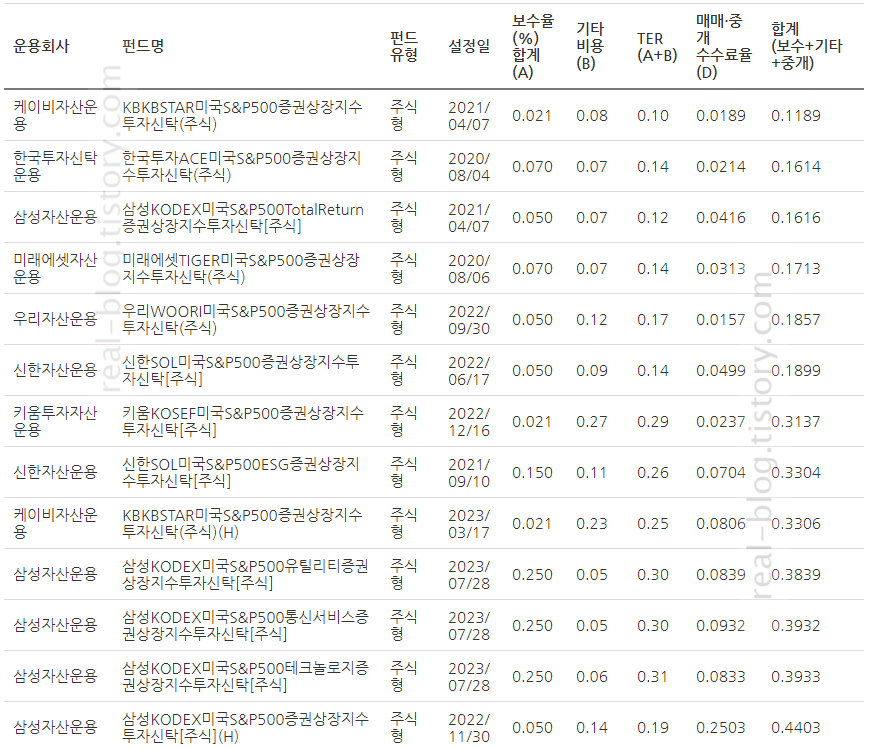The width and height of the screenshot is (871, 749).
Task: Click total value 0.3839
Action: point(795,575)
